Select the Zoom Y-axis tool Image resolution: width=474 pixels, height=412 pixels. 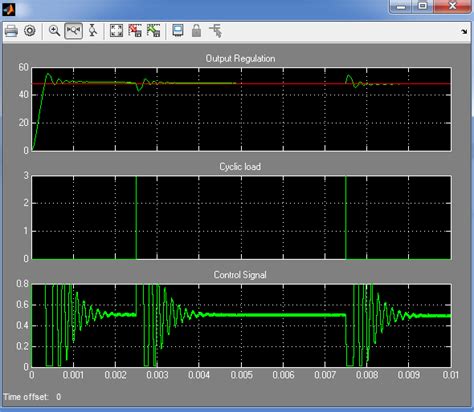93,31
